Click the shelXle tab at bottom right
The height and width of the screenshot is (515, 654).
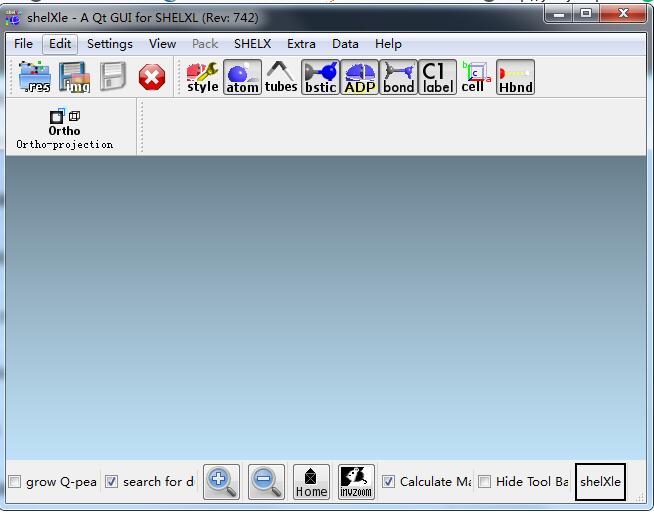coord(600,482)
